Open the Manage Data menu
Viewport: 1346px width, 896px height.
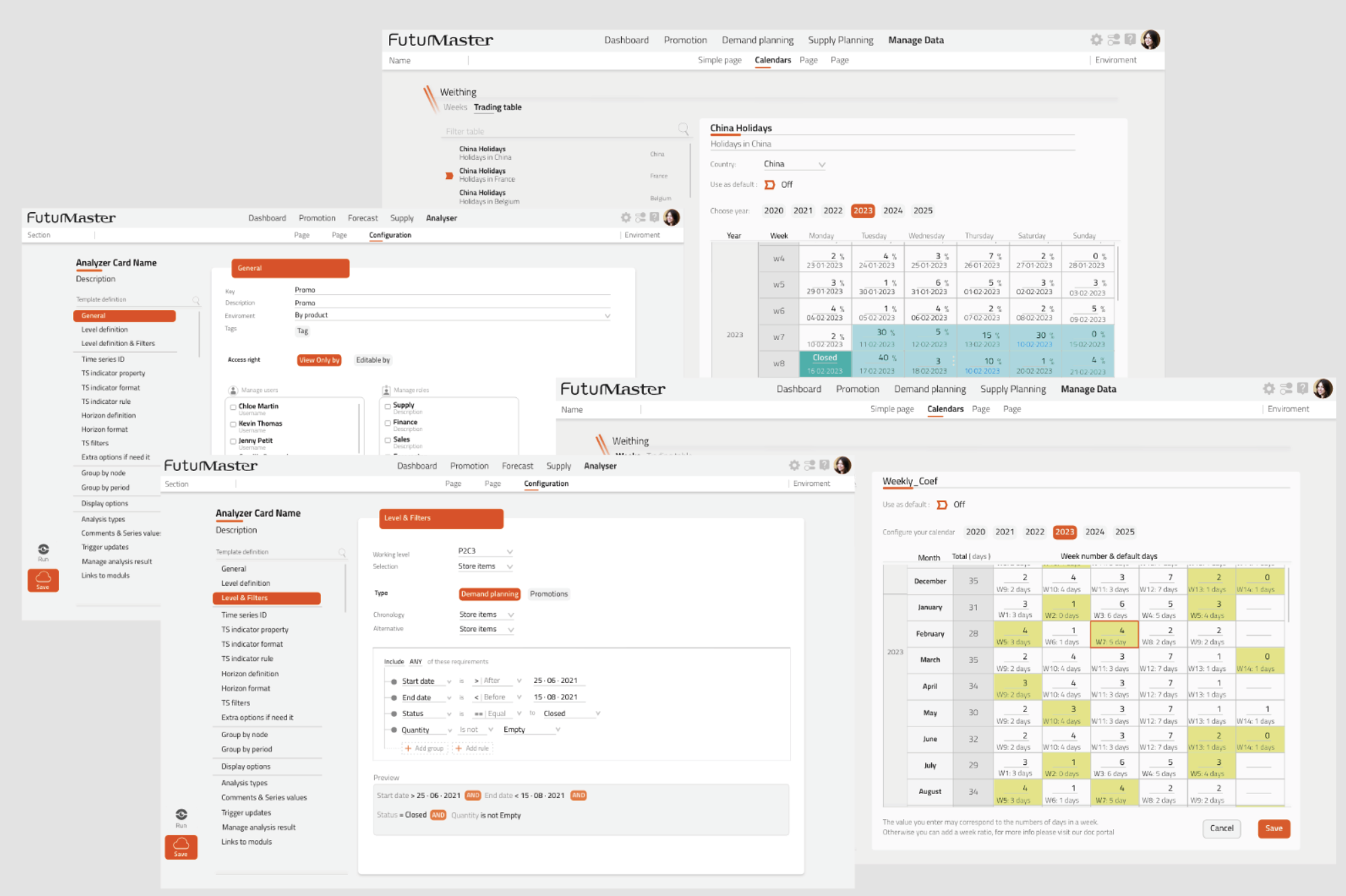click(916, 40)
